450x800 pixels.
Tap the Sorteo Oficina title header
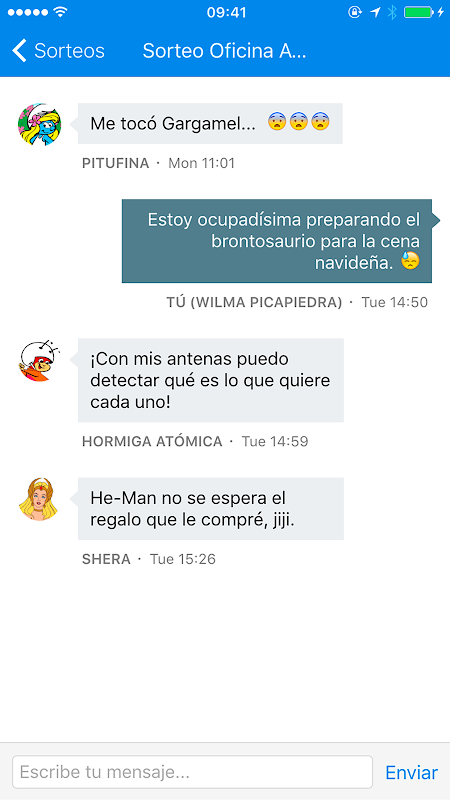tap(224, 51)
